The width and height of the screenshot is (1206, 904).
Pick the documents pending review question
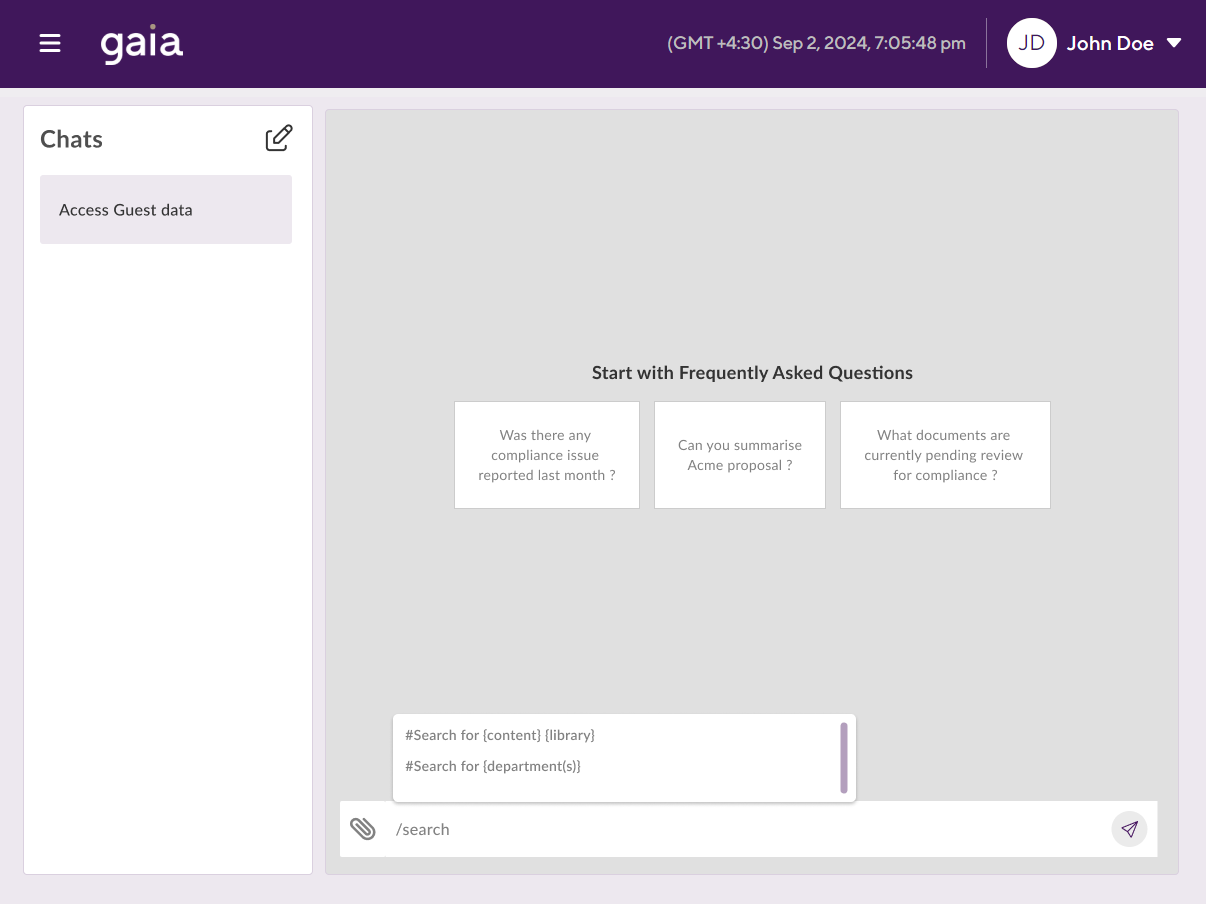(944, 455)
